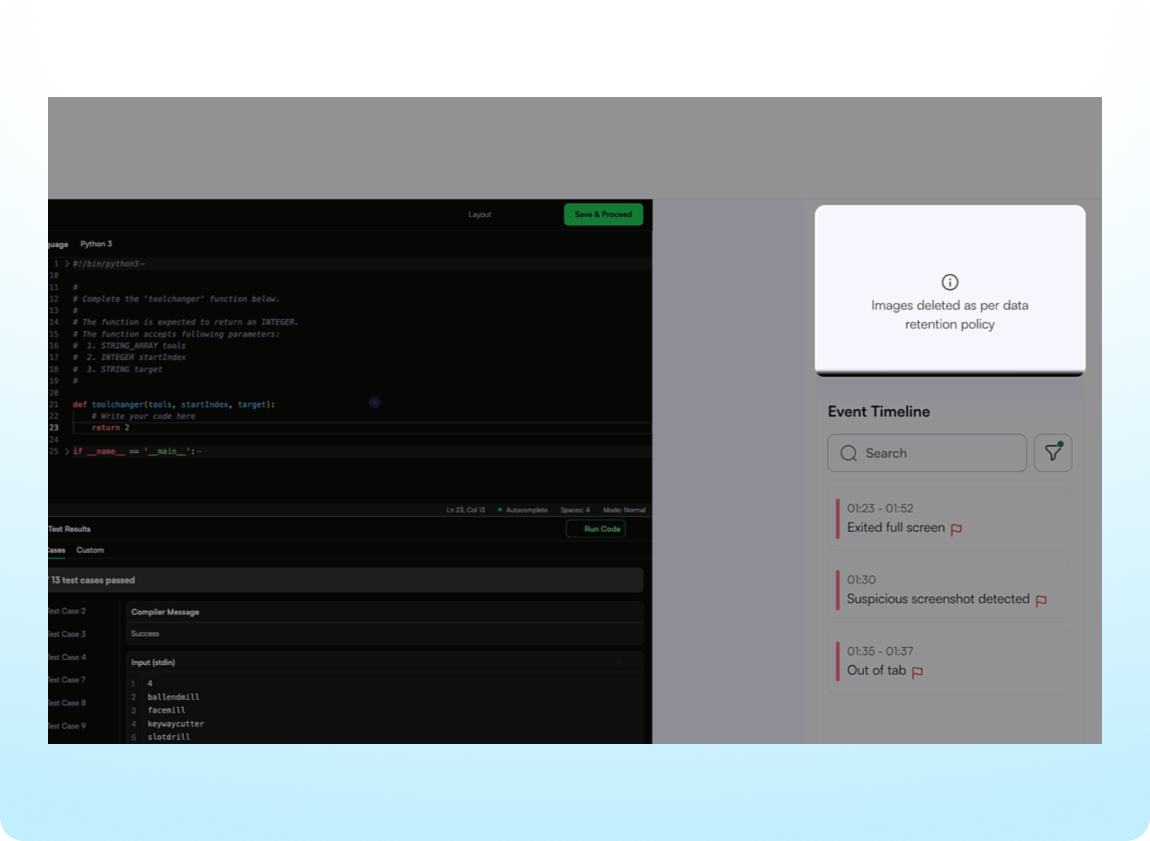Select Test Case 2
The image size is (1150, 841).
67,611
